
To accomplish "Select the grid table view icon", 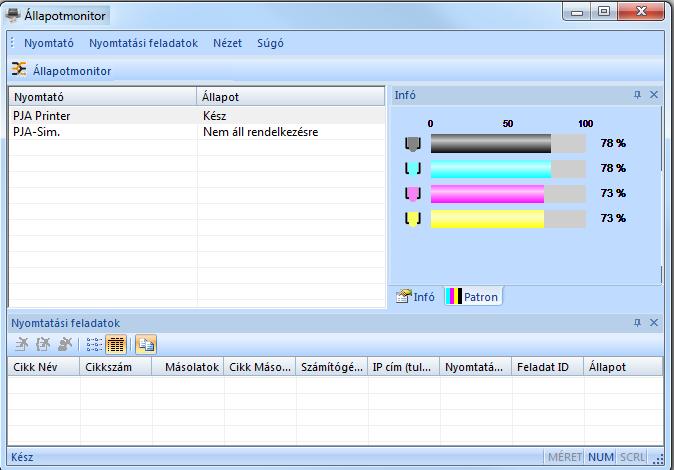I will pos(116,344).
